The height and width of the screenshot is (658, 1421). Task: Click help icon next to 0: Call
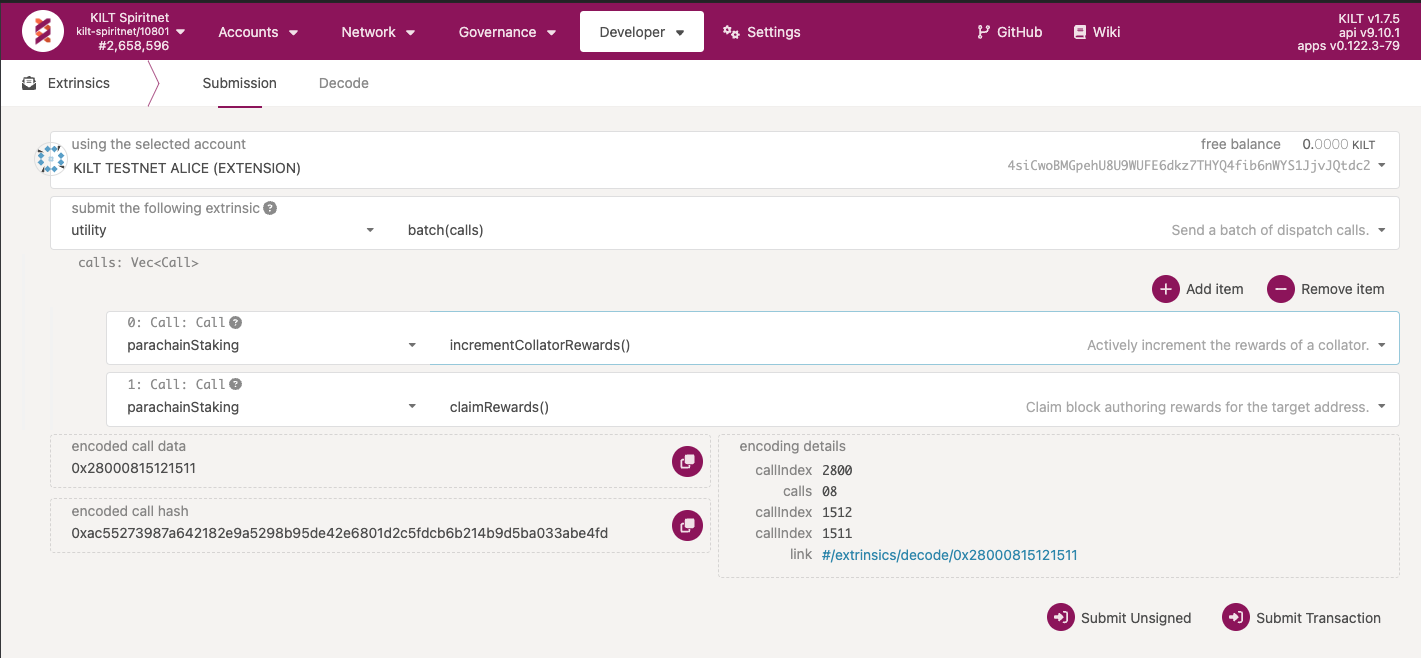235,323
